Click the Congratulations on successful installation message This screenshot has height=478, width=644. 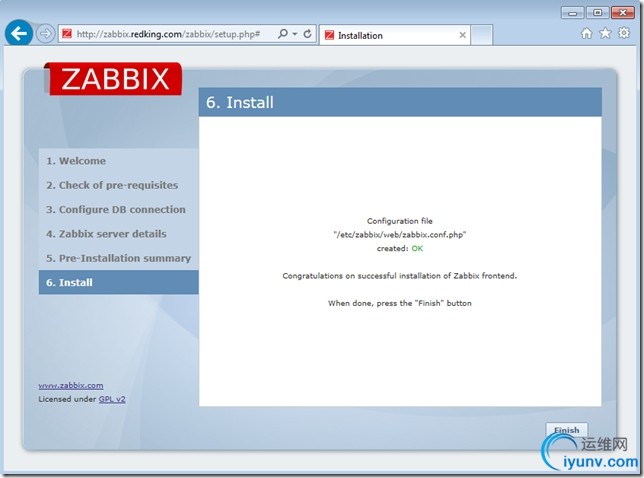pos(400,276)
